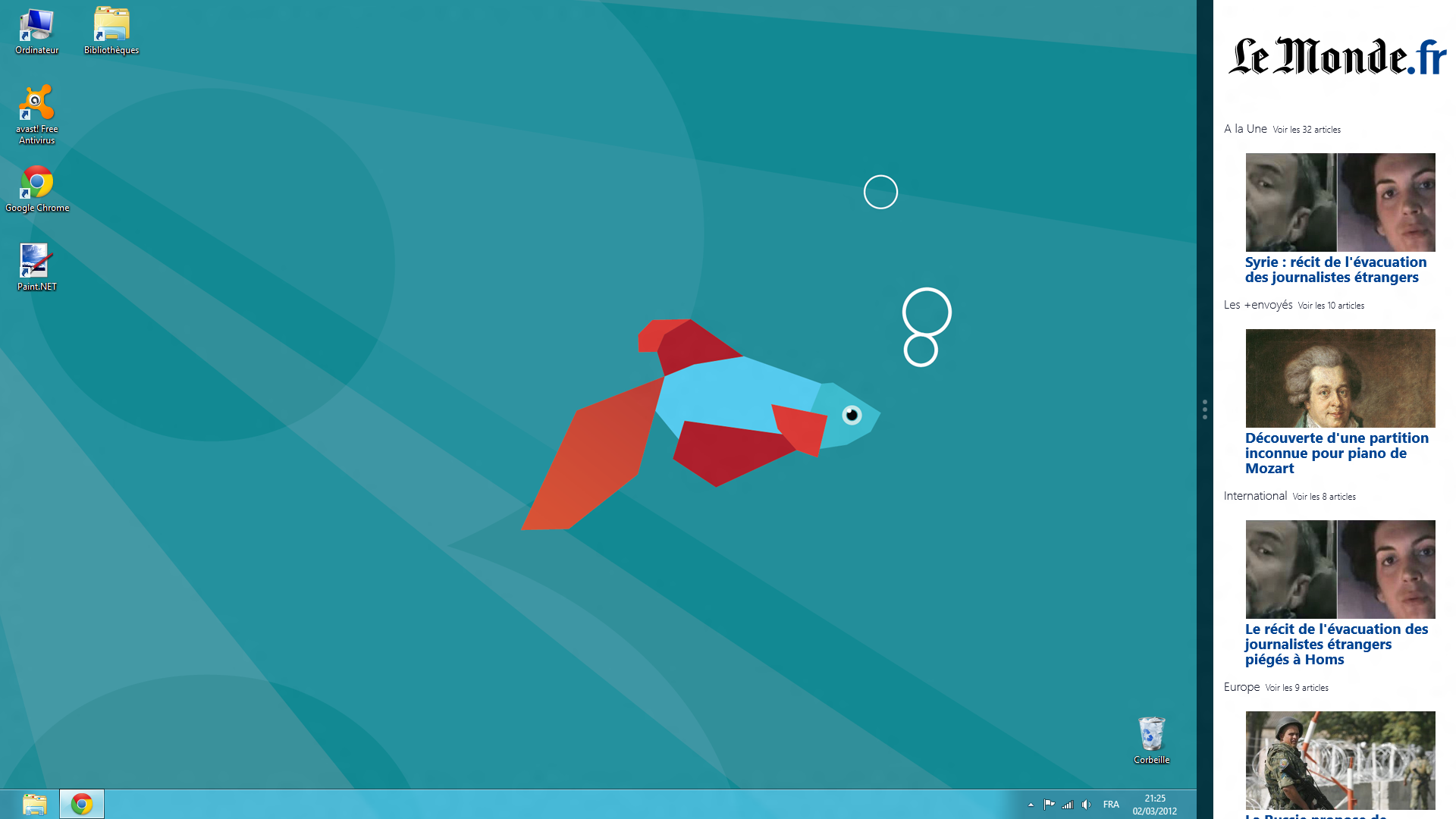
Task: Open File Explorer from the taskbar
Action: tap(34, 804)
